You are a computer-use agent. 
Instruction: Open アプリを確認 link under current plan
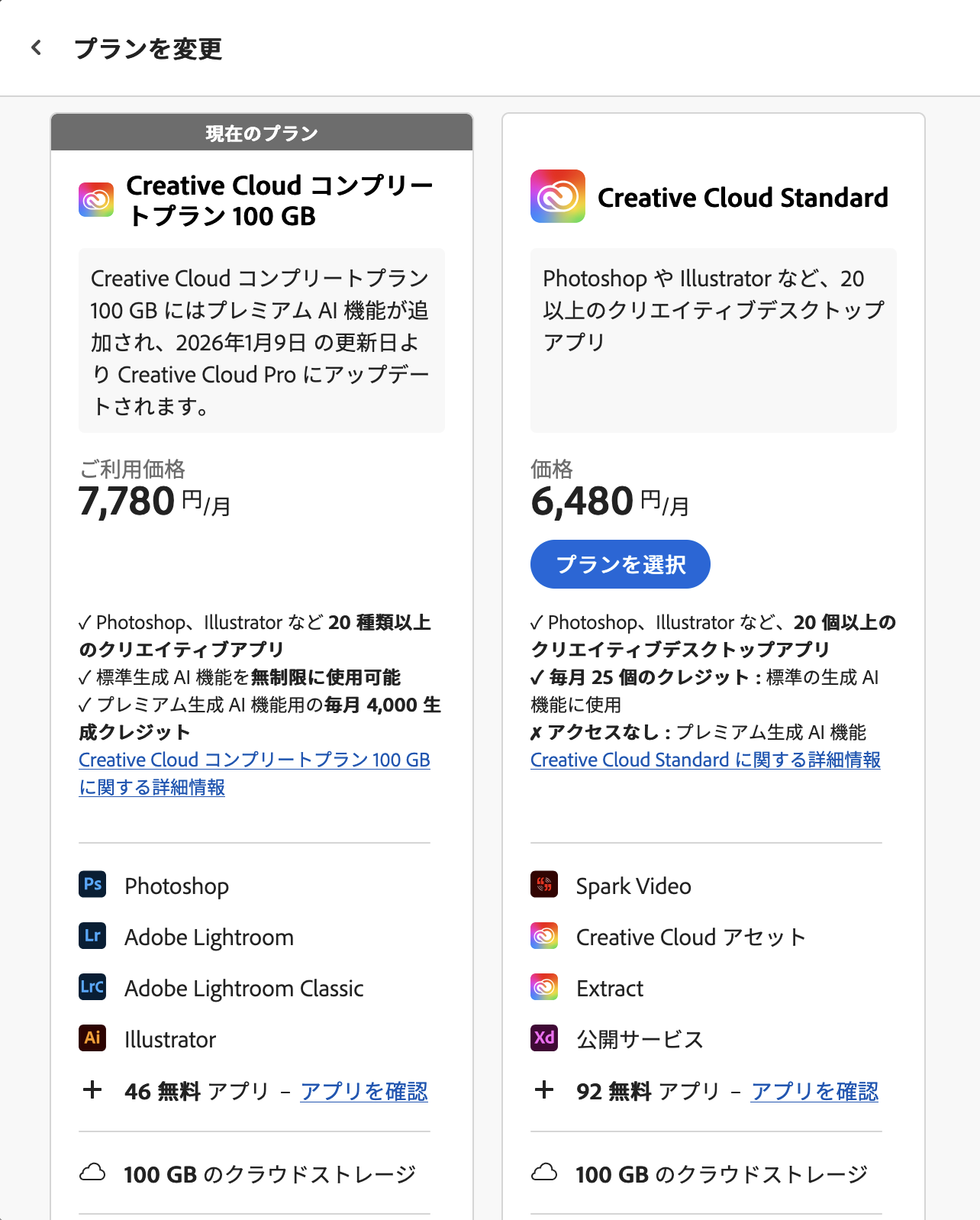364,1091
